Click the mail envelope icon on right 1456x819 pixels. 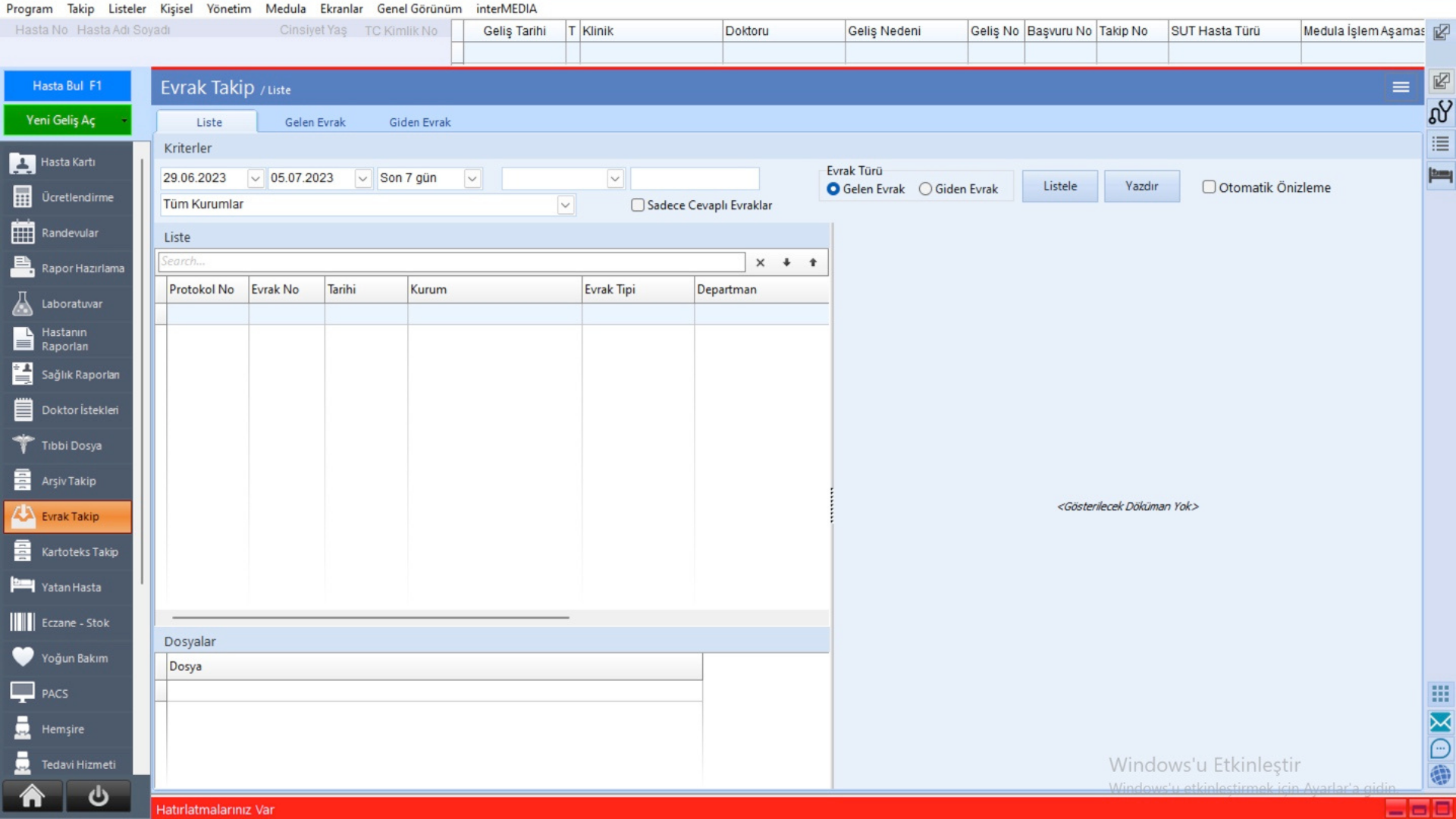point(1440,722)
